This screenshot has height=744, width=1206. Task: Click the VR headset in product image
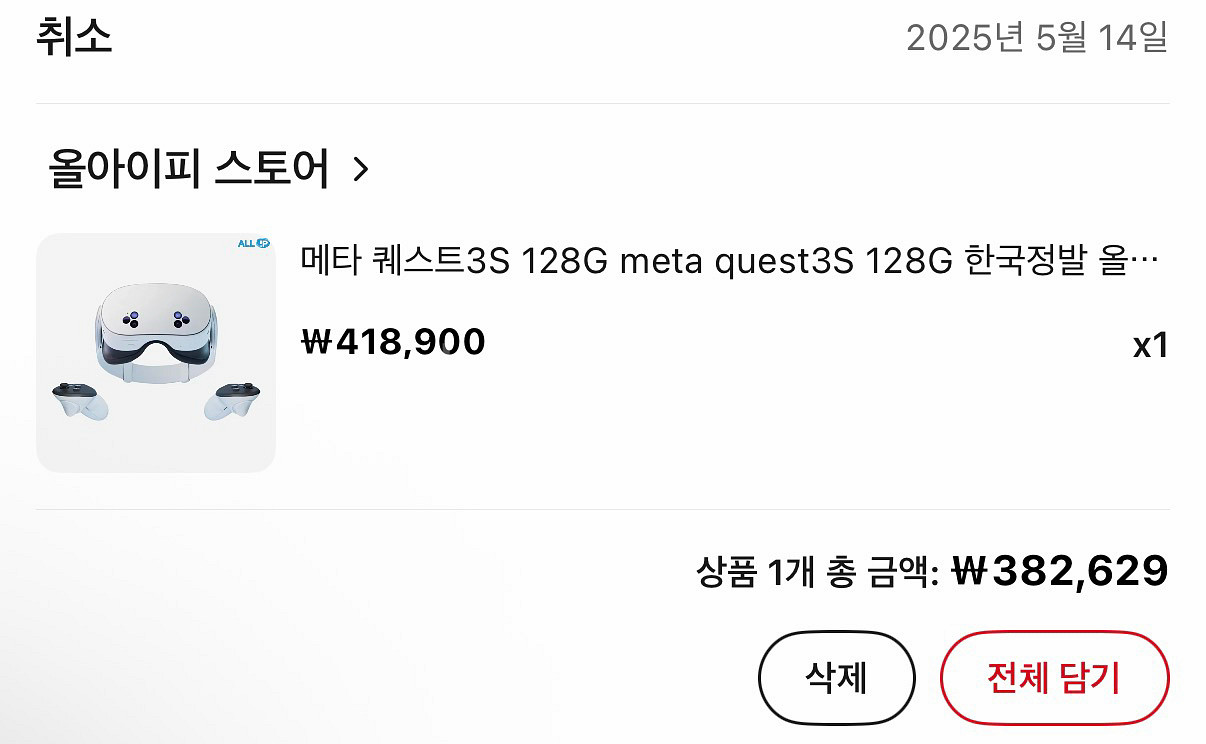tap(156, 325)
